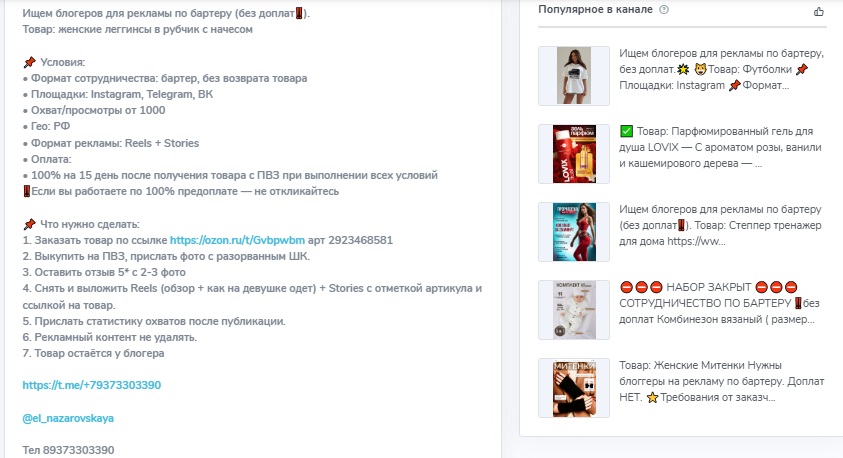This screenshot has width=843, height=458.
Task: Click the article number арт 2923468581
Action: pyautogui.click(x=350, y=240)
